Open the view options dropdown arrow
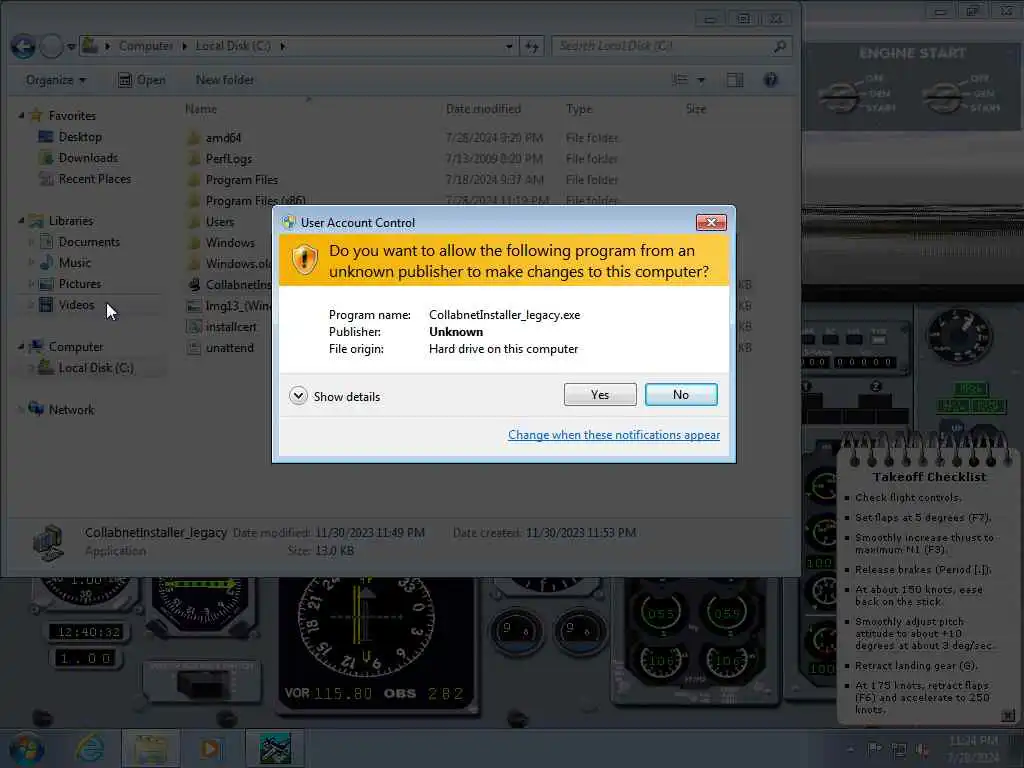Image resolution: width=1024 pixels, height=768 pixels. pos(701,80)
